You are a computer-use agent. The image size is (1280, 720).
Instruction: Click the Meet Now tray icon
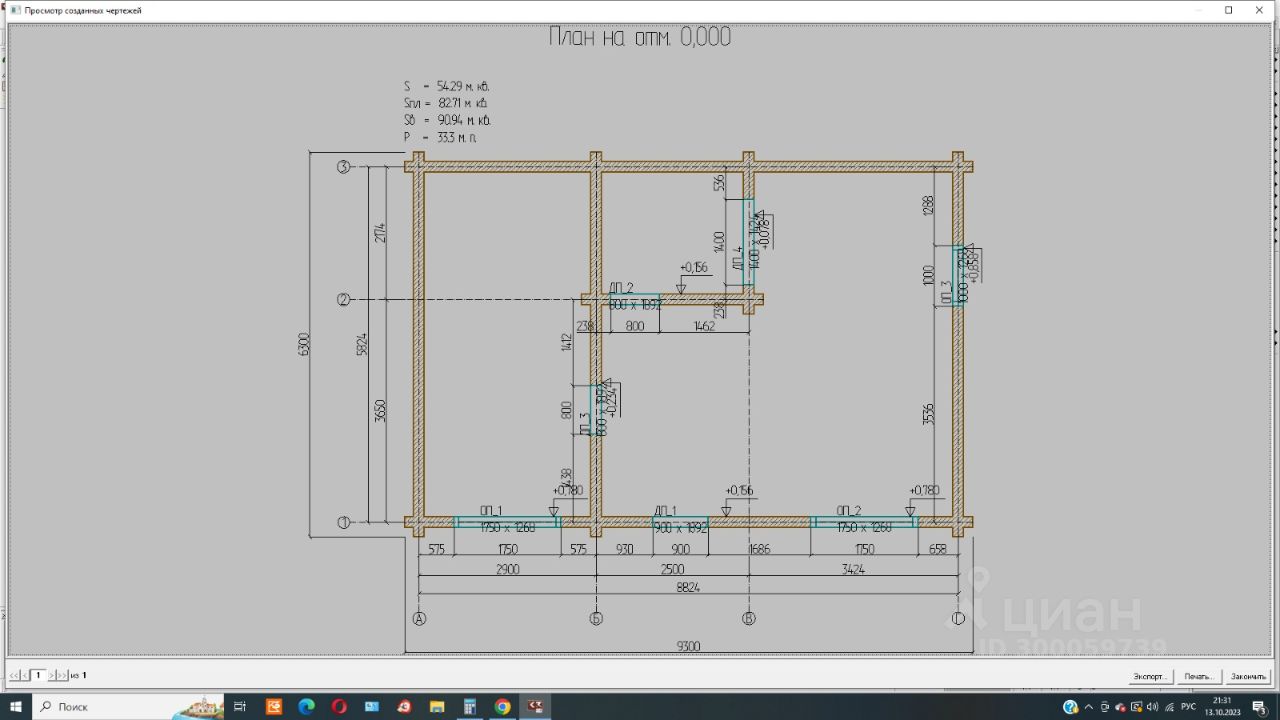click(1104, 707)
